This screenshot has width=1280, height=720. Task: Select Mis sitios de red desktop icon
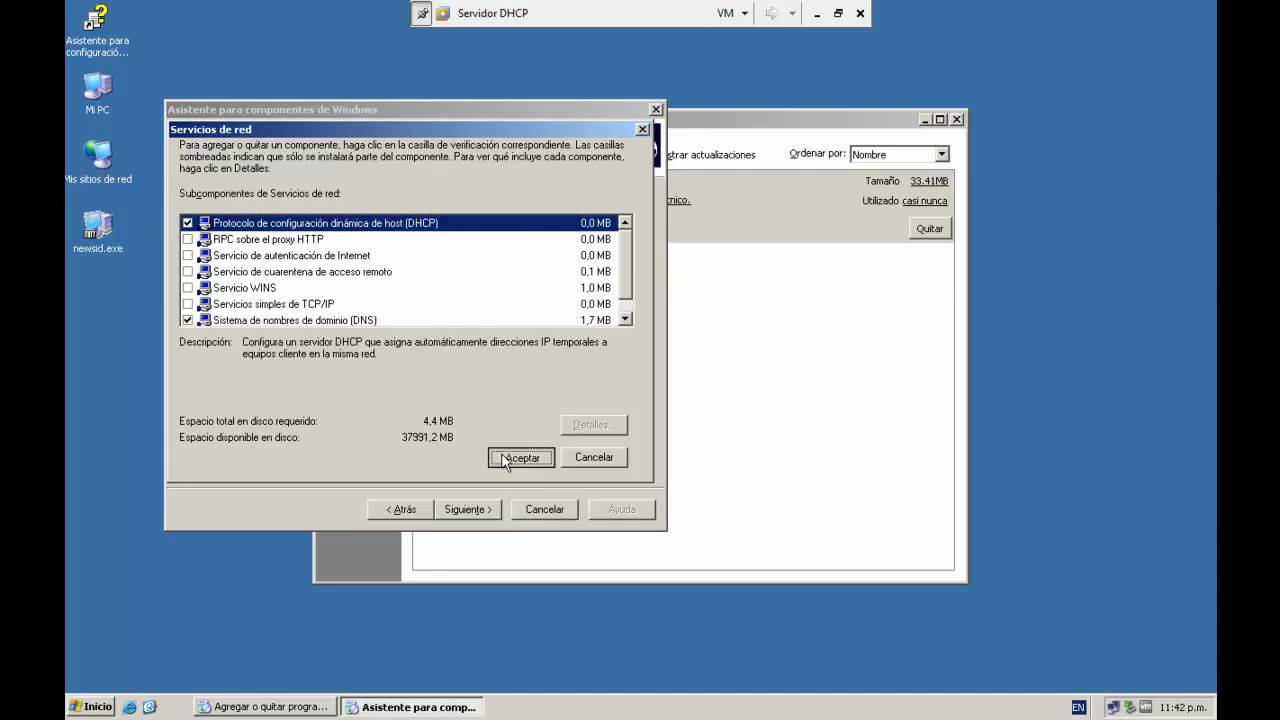(x=98, y=163)
